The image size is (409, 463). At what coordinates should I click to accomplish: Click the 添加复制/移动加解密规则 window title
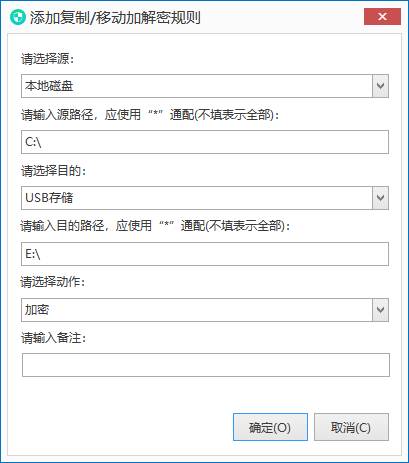pyautogui.click(x=115, y=17)
